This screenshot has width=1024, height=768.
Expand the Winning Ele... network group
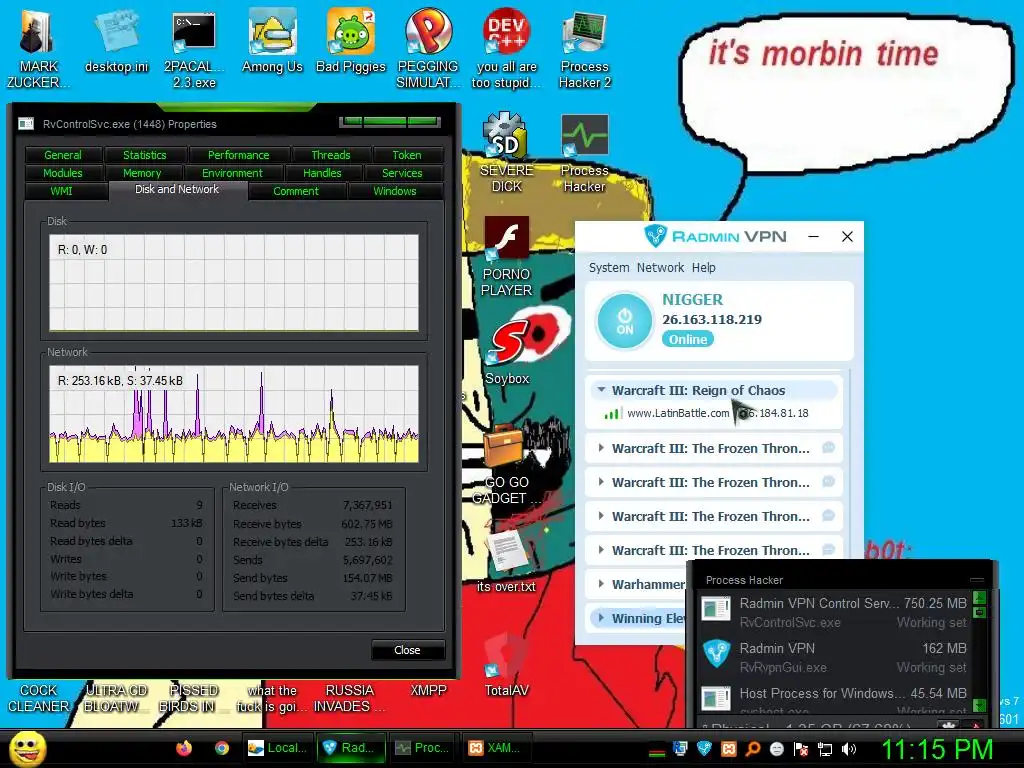[x=601, y=618]
